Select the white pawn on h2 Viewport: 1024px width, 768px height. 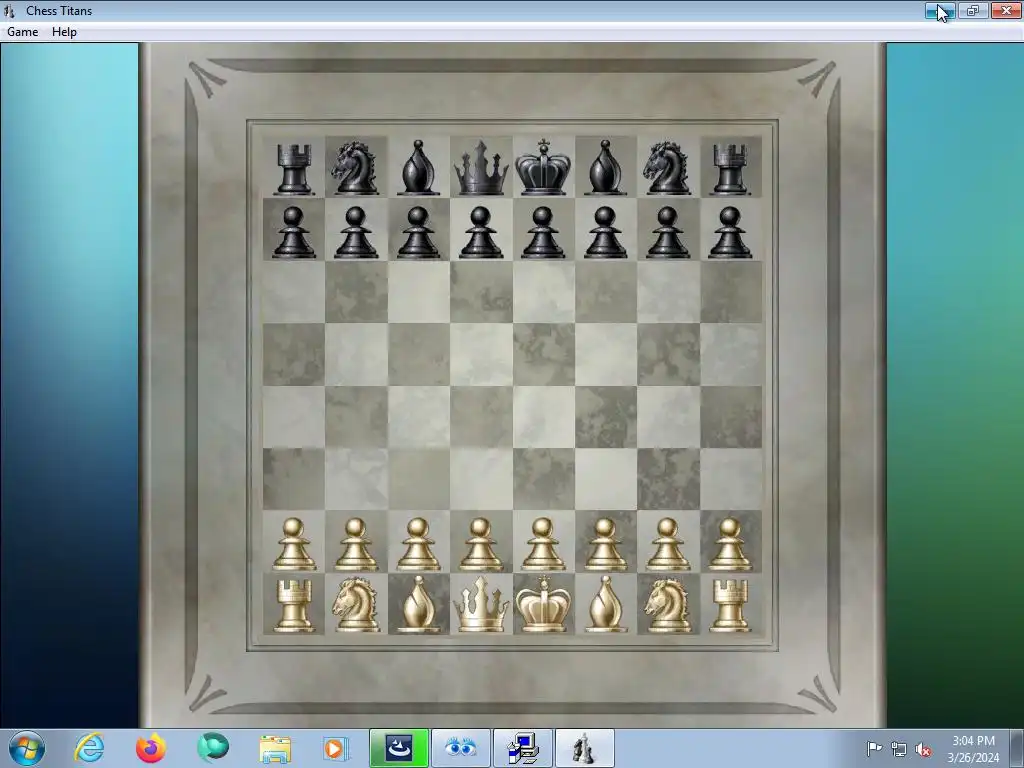[x=729, y=545]
